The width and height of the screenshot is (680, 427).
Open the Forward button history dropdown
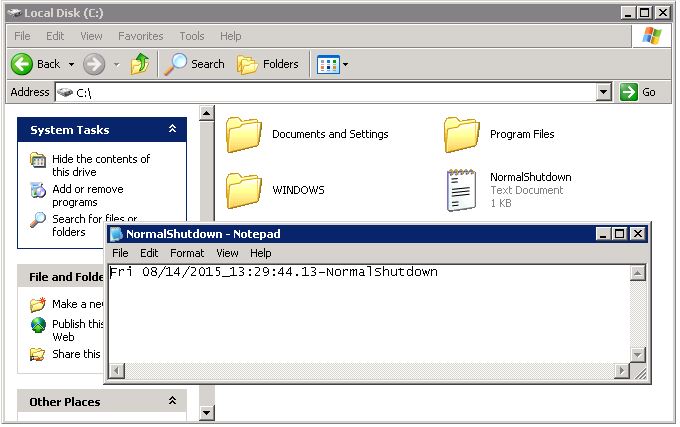coord(116,65)
